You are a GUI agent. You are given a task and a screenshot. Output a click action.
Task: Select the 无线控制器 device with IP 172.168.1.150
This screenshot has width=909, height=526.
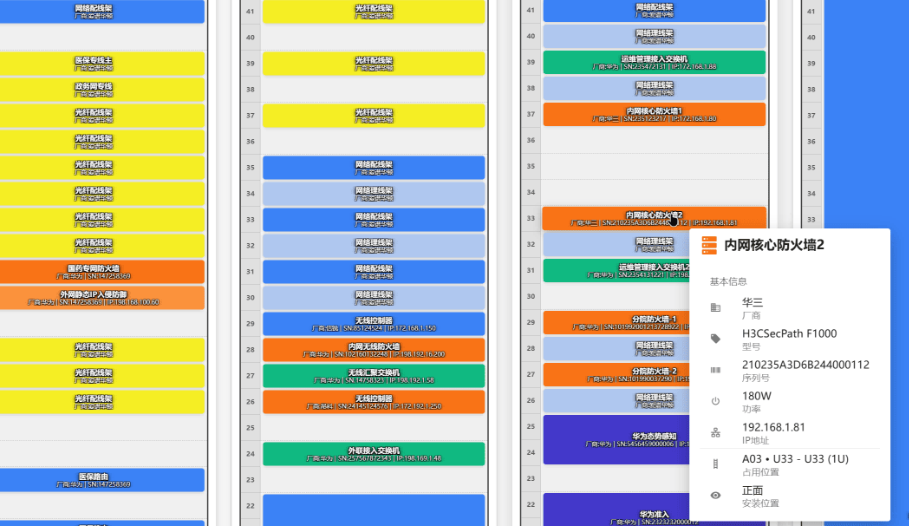coord(374,324)
